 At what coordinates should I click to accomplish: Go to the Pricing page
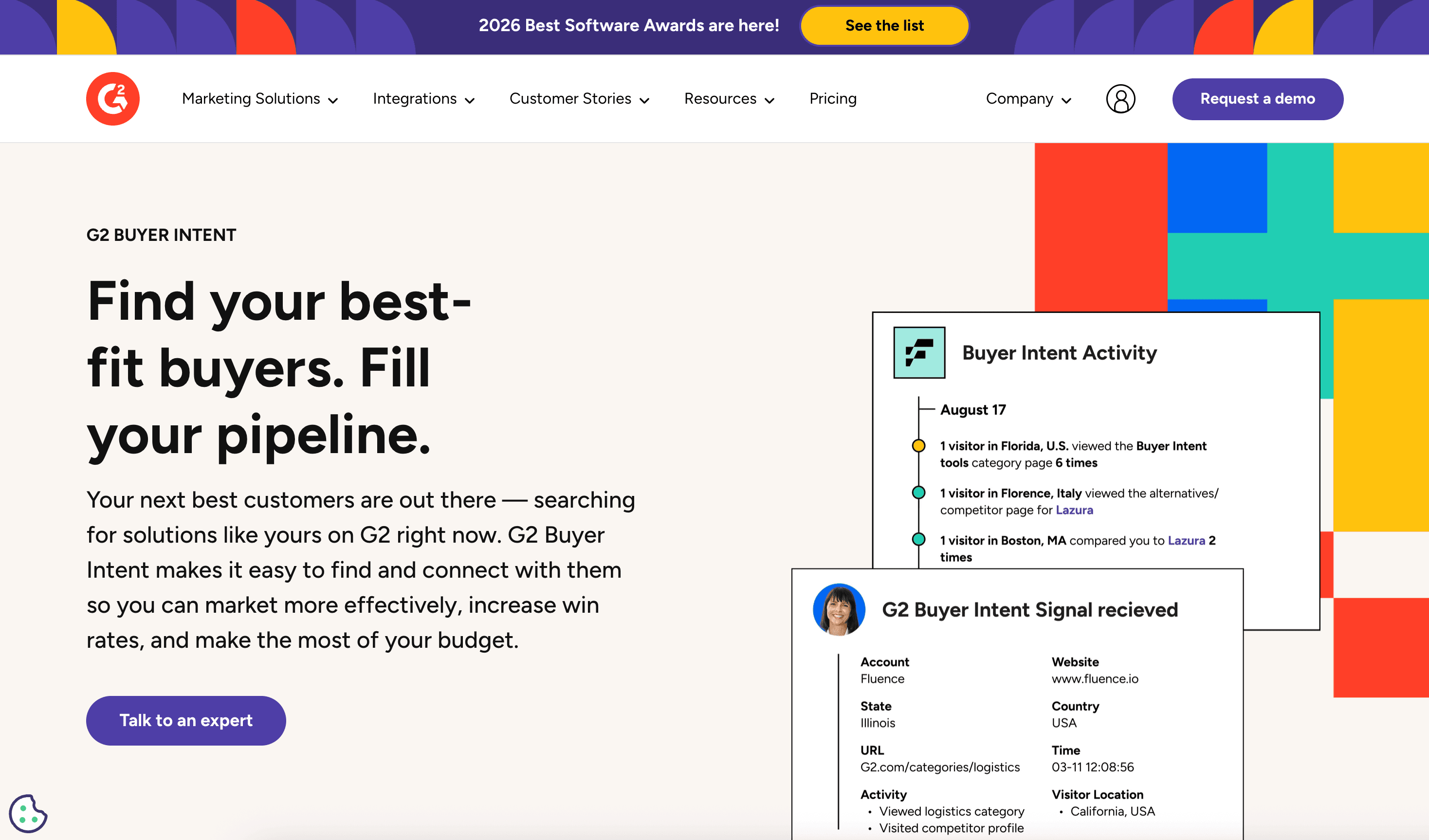click(x=832, y=99)
